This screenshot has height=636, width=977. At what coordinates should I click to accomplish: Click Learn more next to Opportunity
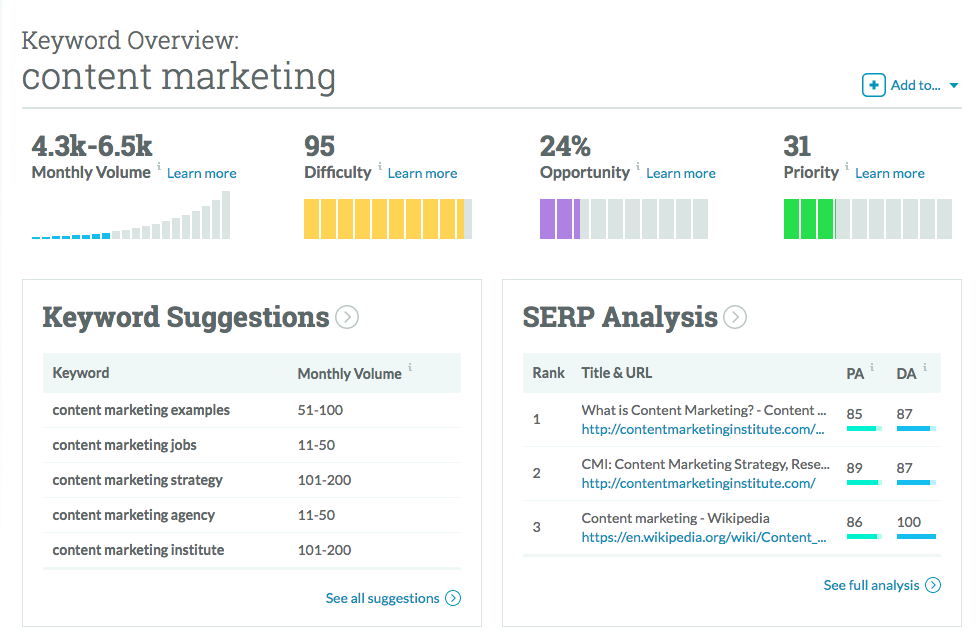click(680, 174)
